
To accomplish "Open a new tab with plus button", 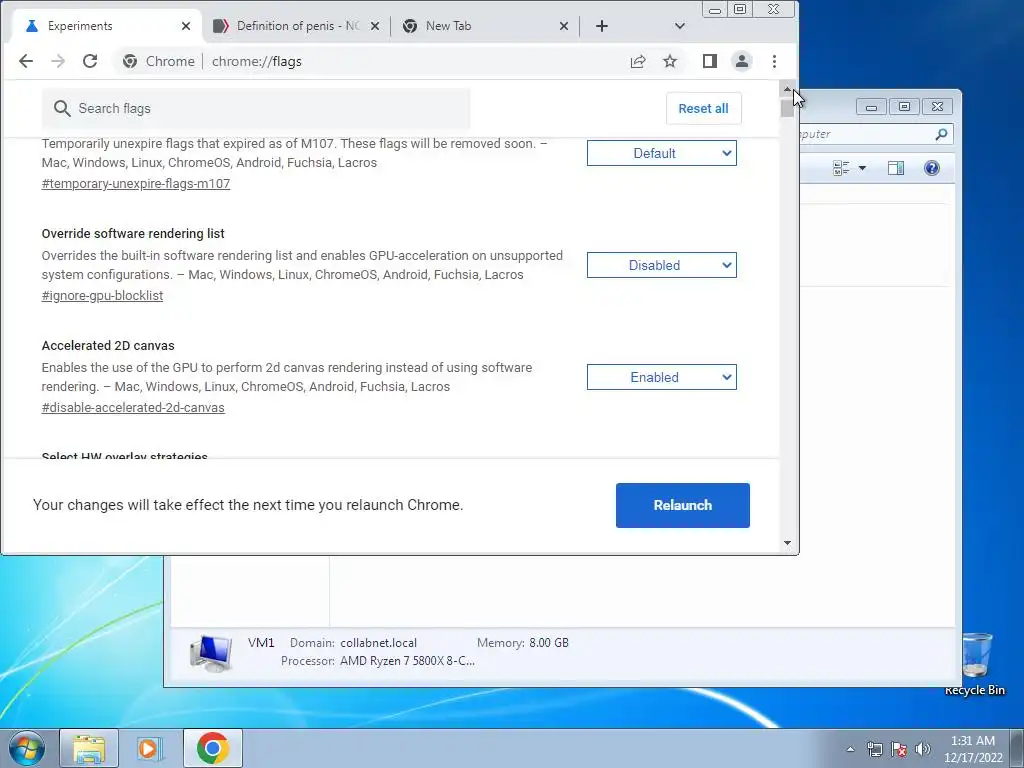I will tap(602, 26).
